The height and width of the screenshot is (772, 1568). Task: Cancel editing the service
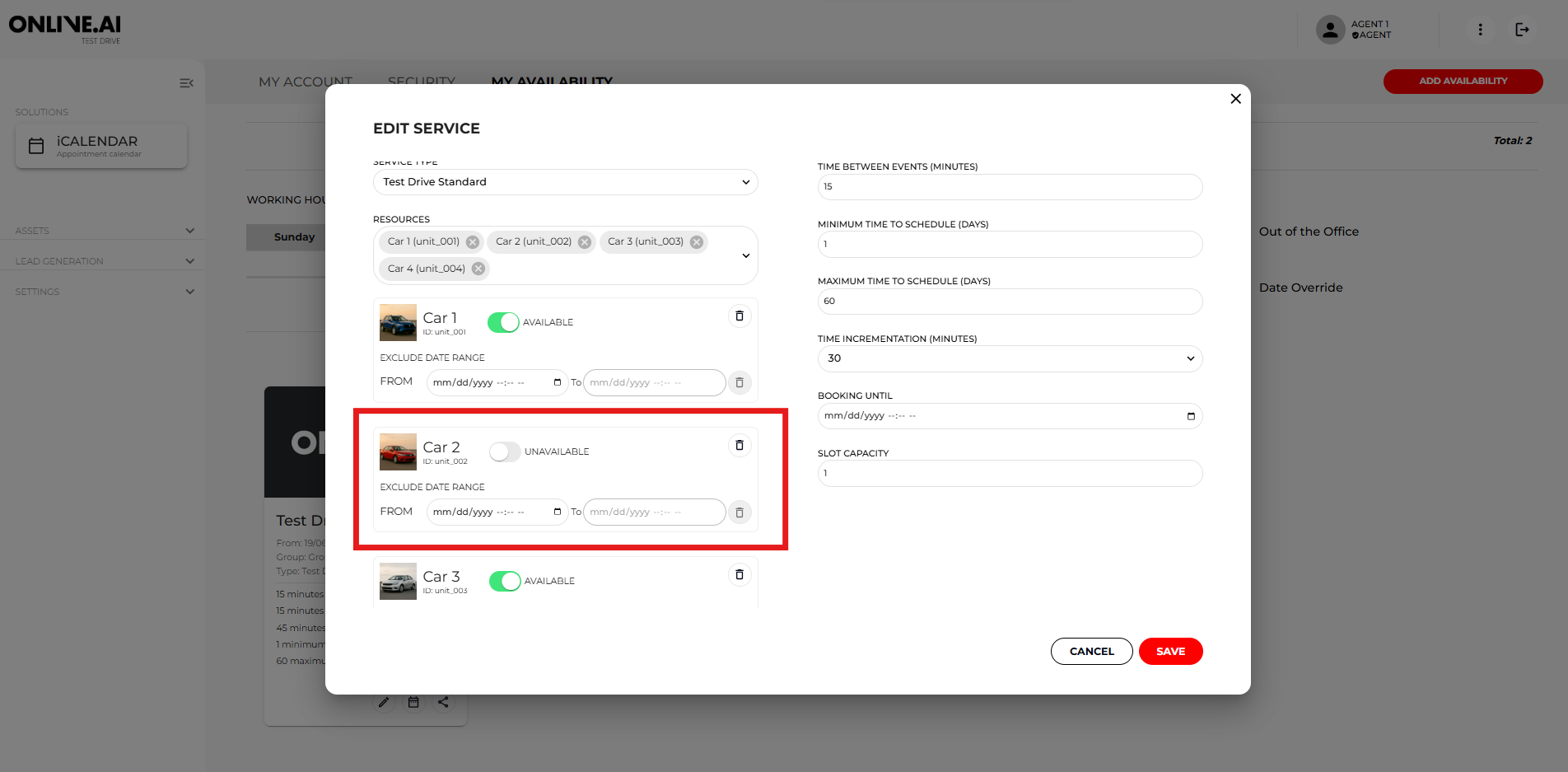click(x=1091, y=651)
